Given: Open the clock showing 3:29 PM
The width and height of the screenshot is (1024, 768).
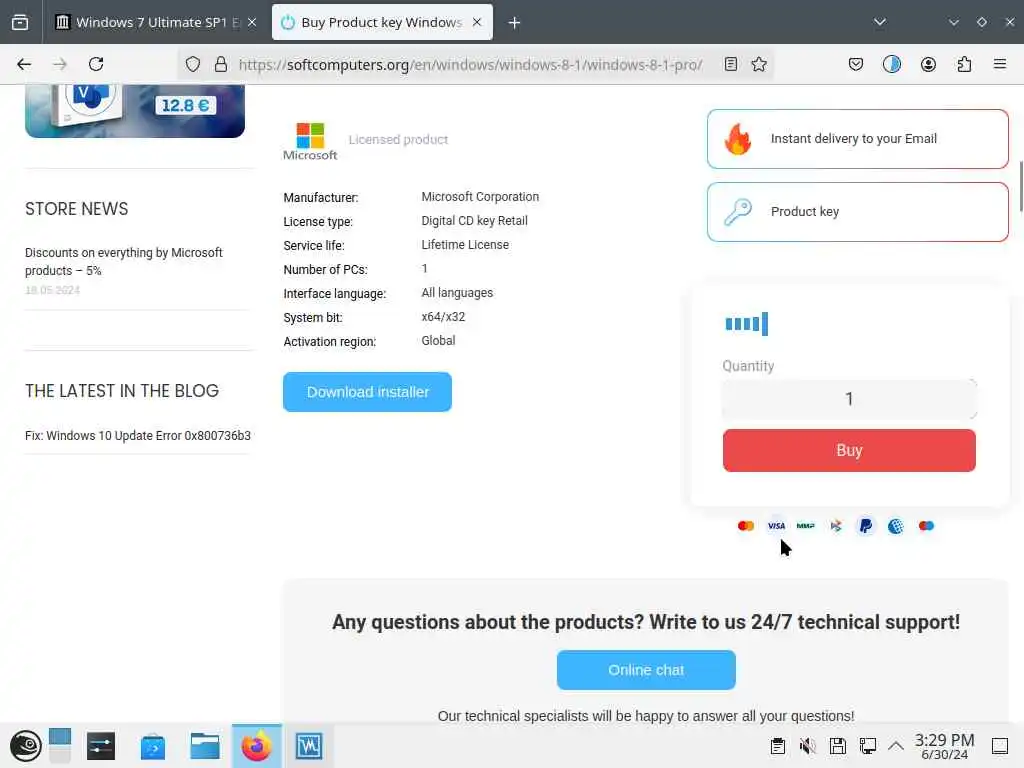Looking at the screenshot, I should pos(944,746).
